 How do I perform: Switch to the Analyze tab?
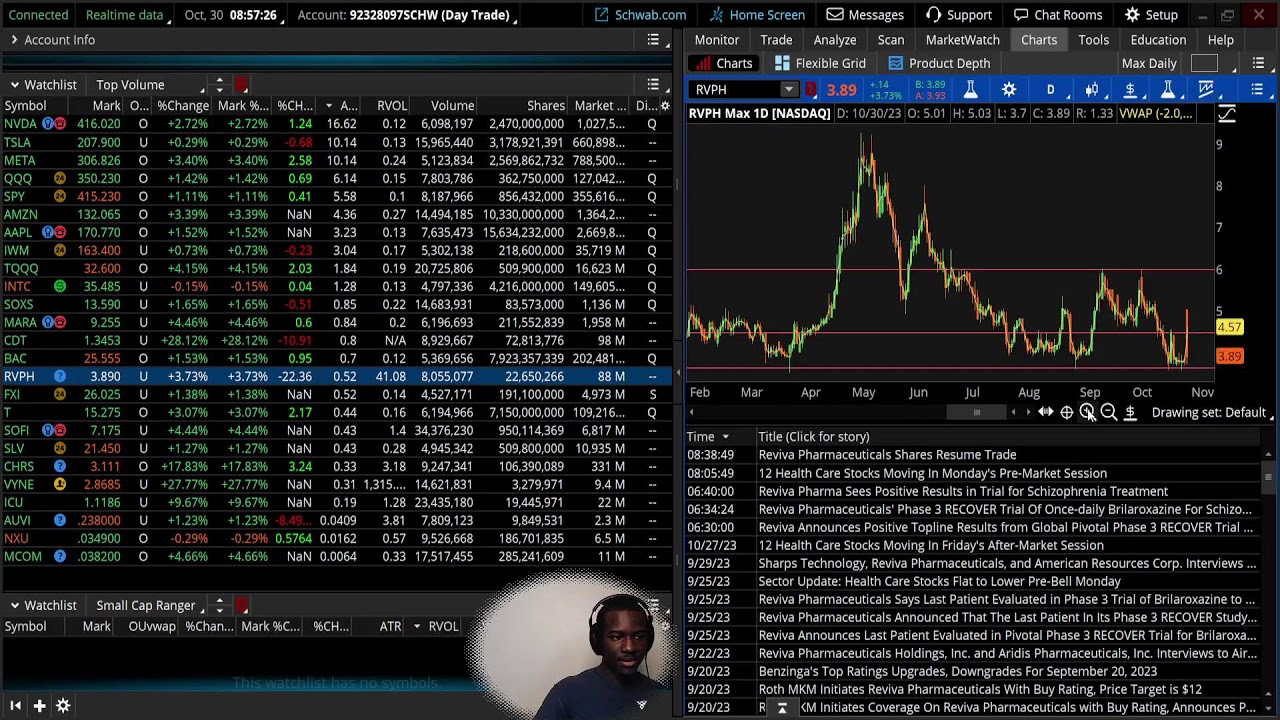[835, 40]
